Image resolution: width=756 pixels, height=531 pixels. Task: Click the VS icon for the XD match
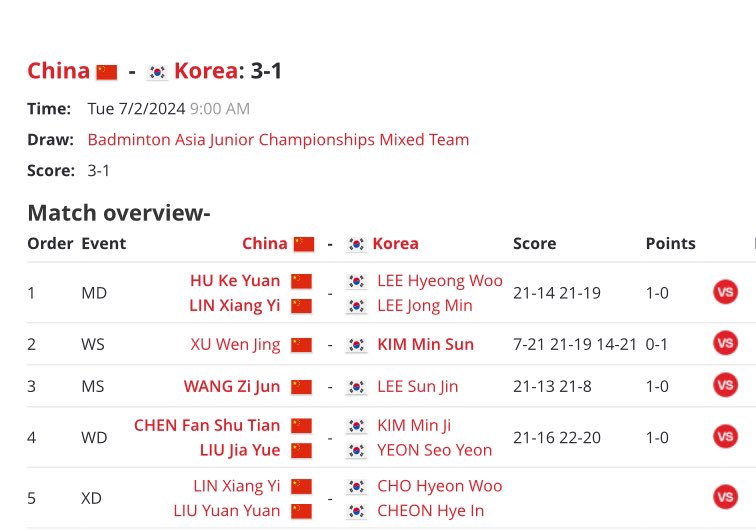(725, 497)
